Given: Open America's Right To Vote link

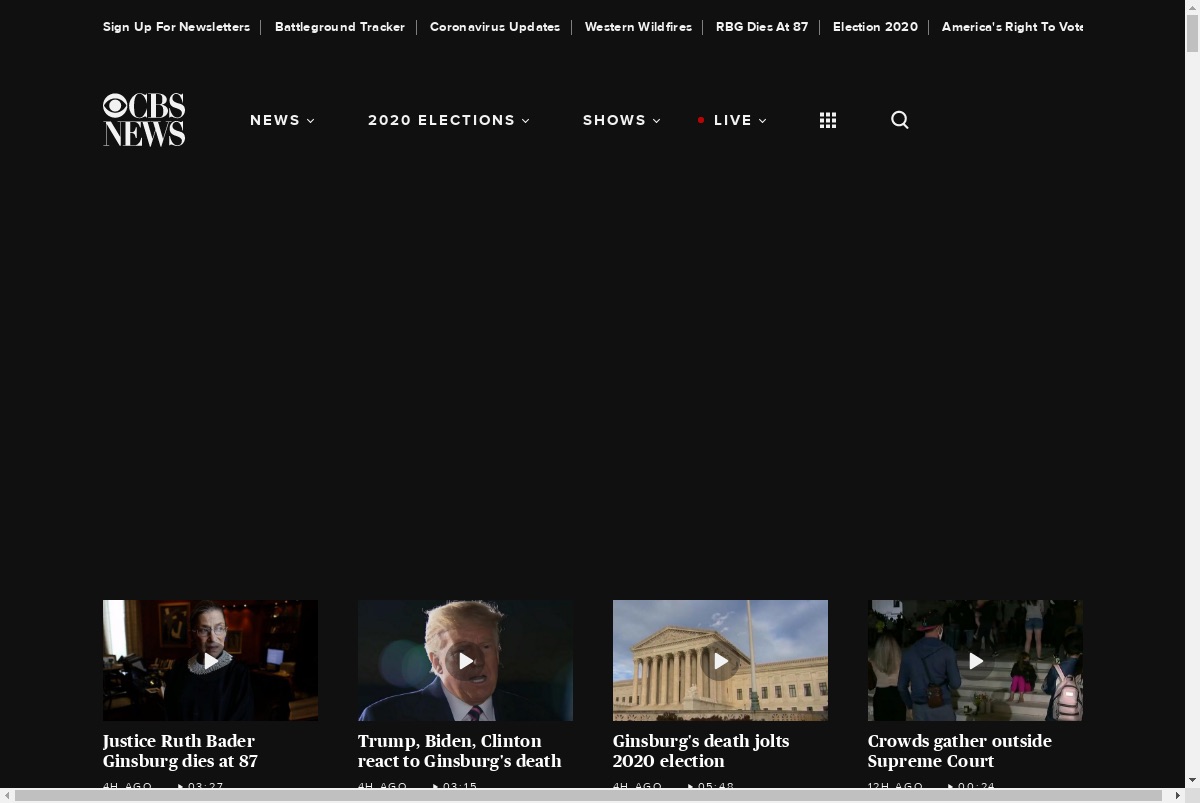Looking at the screenshot, I should (1012, 27).
